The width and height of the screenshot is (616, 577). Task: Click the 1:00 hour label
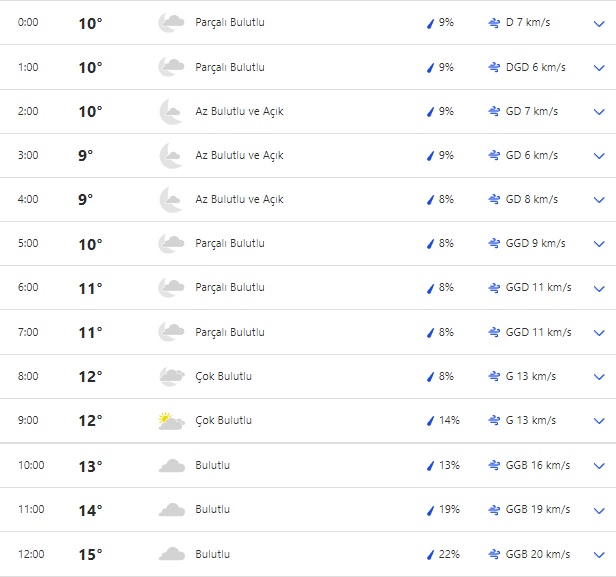[29, 67]
